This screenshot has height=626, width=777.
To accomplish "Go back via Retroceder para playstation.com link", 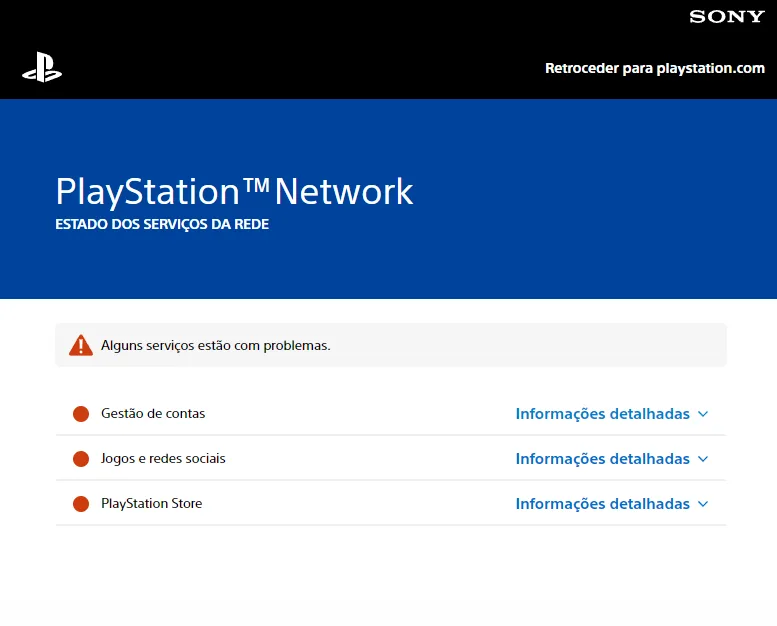I will coord(654,69).
